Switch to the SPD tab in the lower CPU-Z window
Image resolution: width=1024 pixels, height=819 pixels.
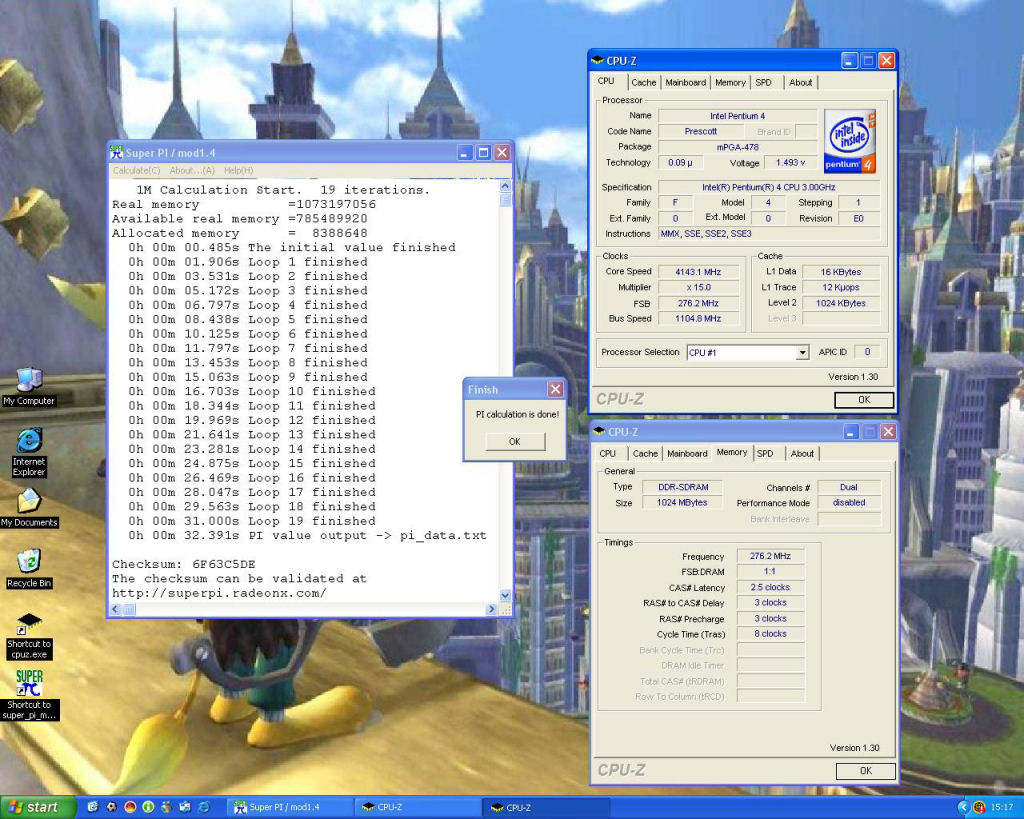point(765,453)
